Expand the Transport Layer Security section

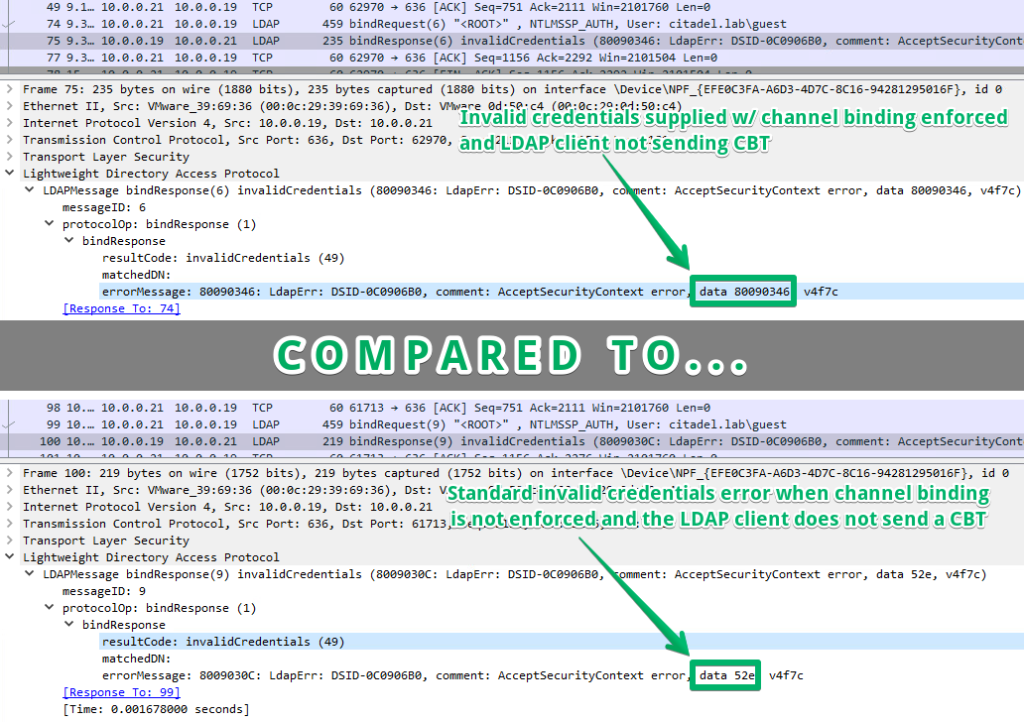click(x=8, y=156)
